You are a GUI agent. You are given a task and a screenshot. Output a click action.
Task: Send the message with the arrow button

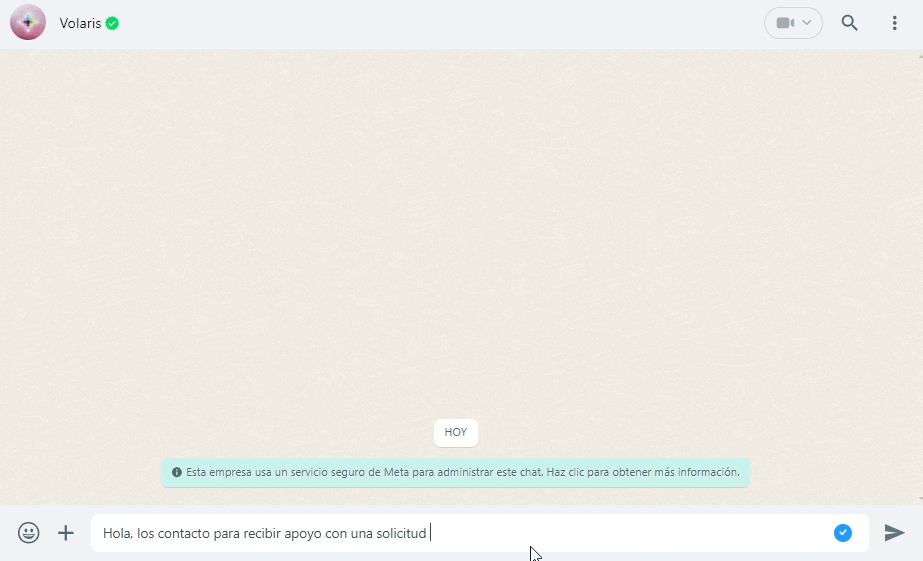[x=894, y=533]
